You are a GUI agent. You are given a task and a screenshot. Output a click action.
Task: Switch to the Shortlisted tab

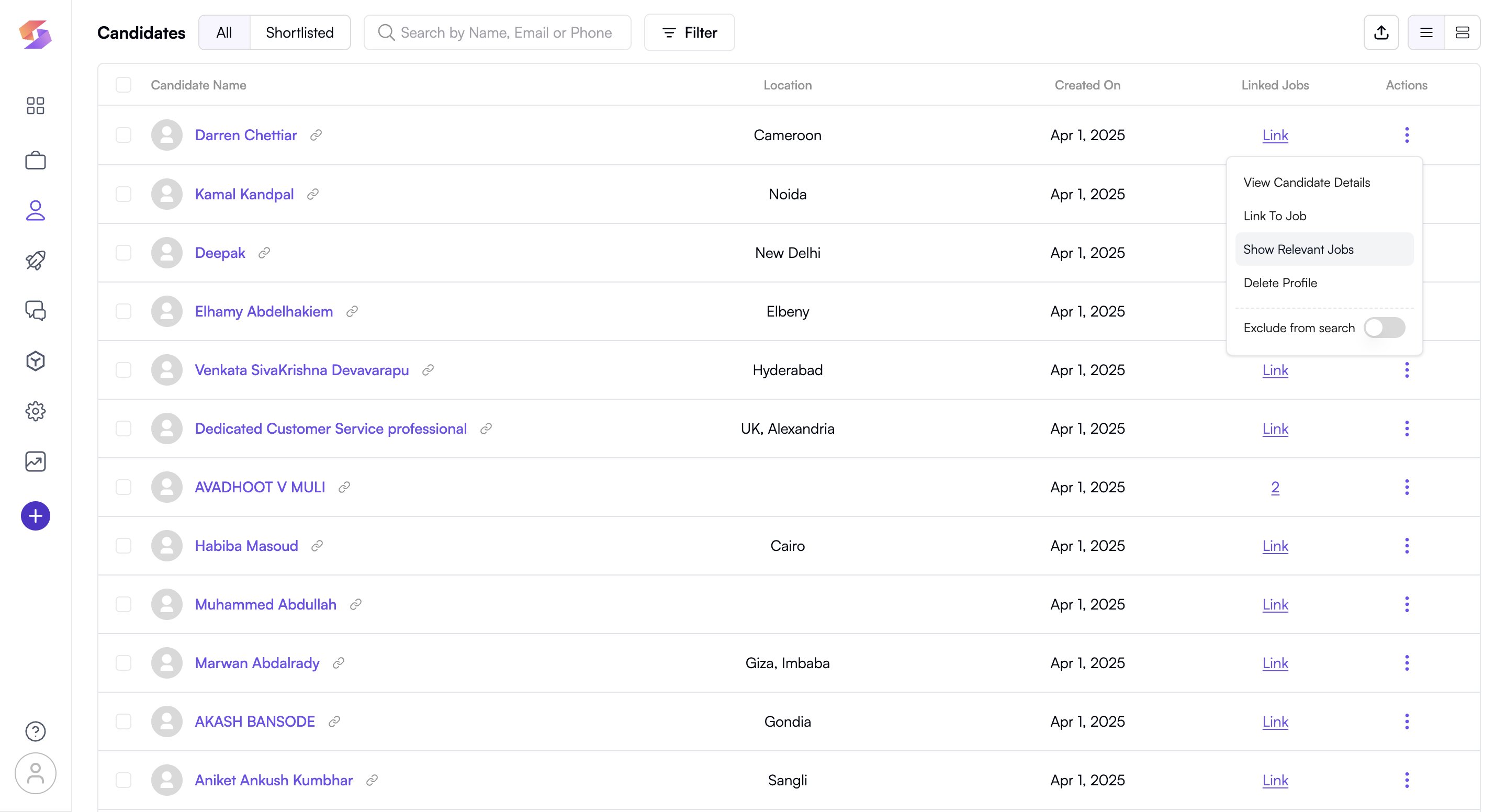(x=300, y=32)
